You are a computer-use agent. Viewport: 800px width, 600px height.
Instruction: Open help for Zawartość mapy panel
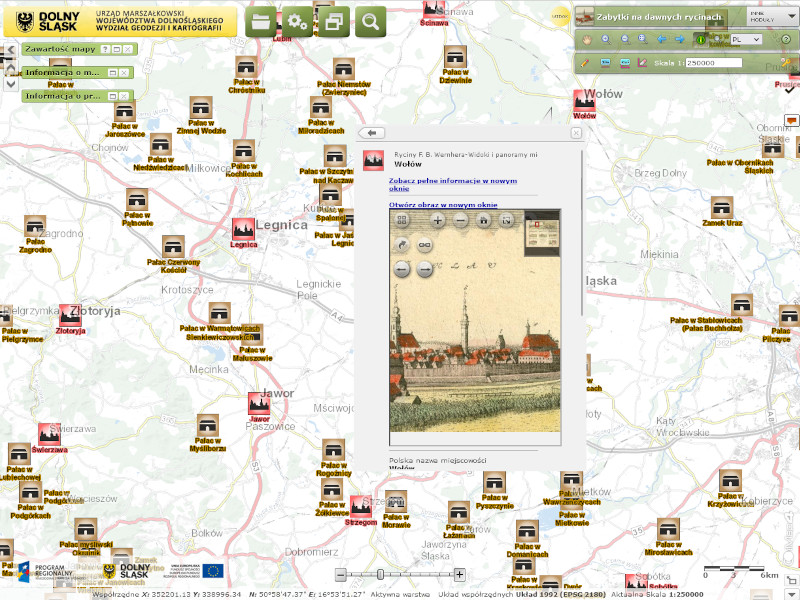105,49
